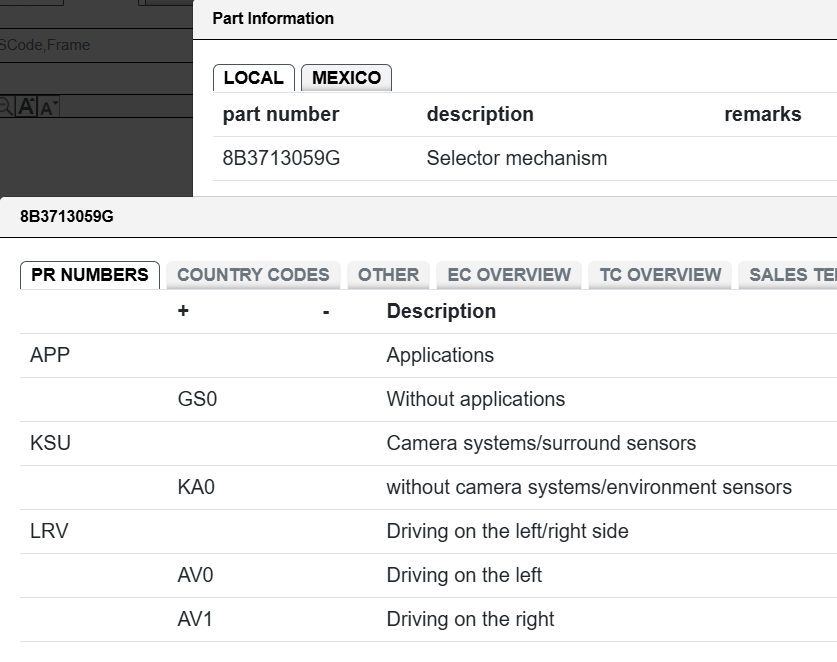Click the decrease font size icon
The height and width of the screenshot is (662, 837).
pyautogui.click(x=48, y=107)
